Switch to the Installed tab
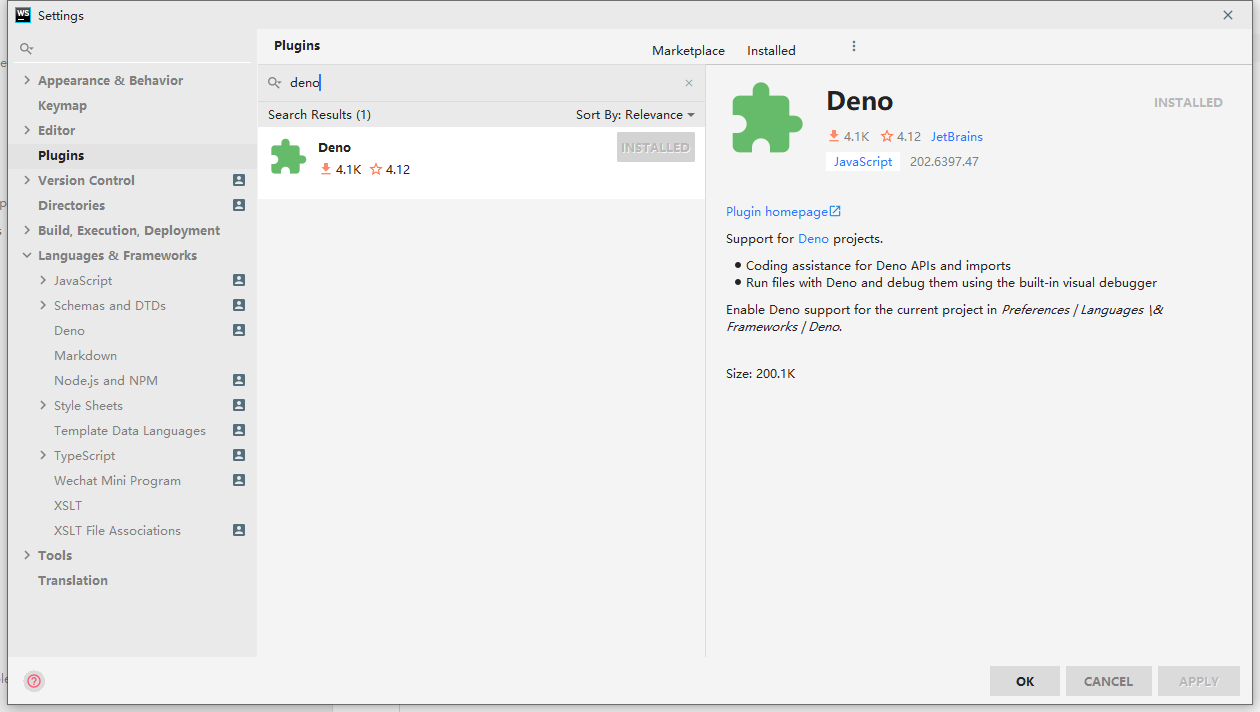 [771, 50]
